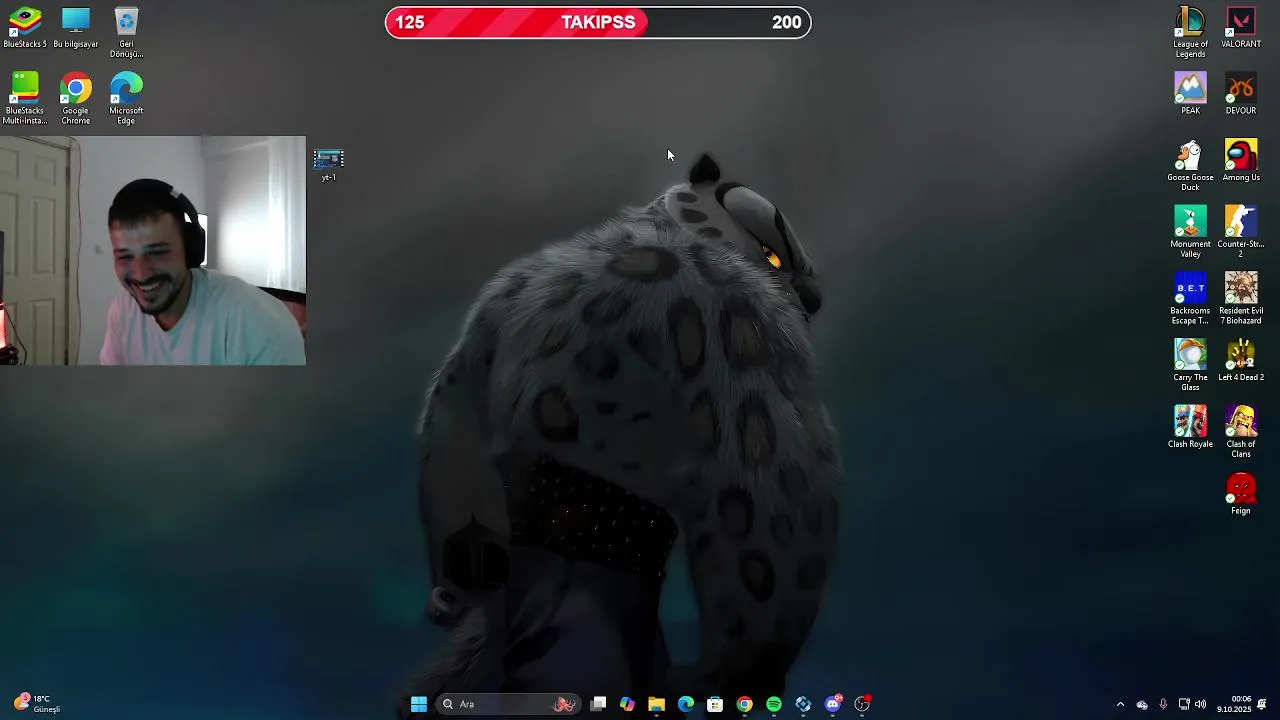
Task: Select VALORANT desktop icon
Action: (1241, 28)
